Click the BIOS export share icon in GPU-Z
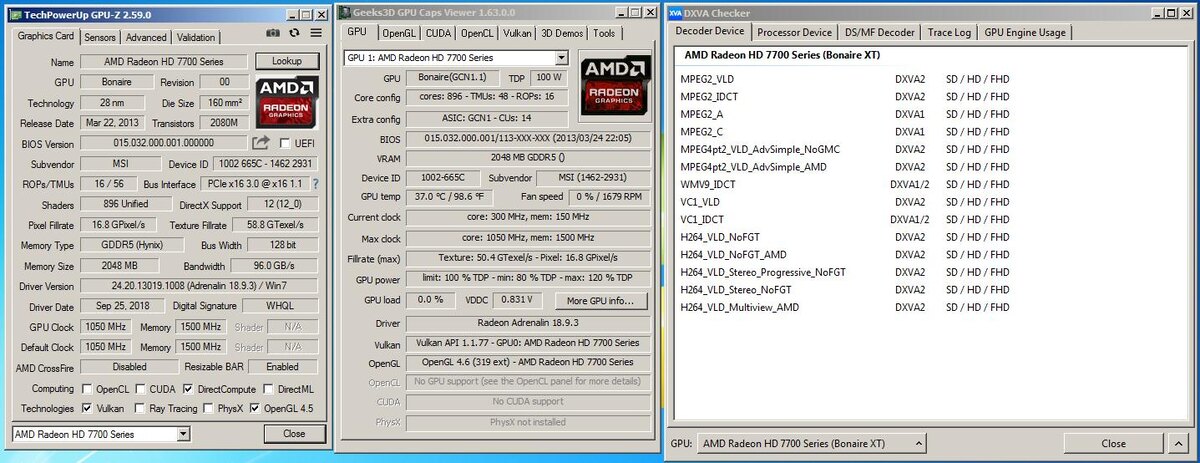Image resolution: width=1200 pixels, height=463 pixels. point(261,143)
